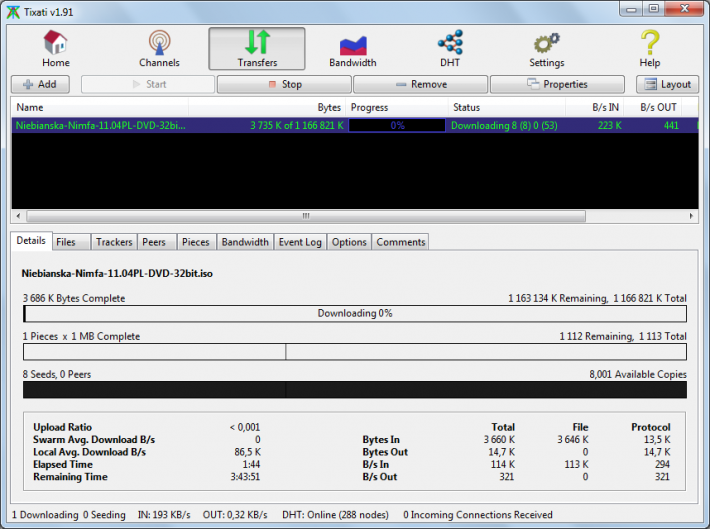The image size is (710, 529).
Task: Click '3 686 K Bytes Complete' text
Action: point(74,298)
